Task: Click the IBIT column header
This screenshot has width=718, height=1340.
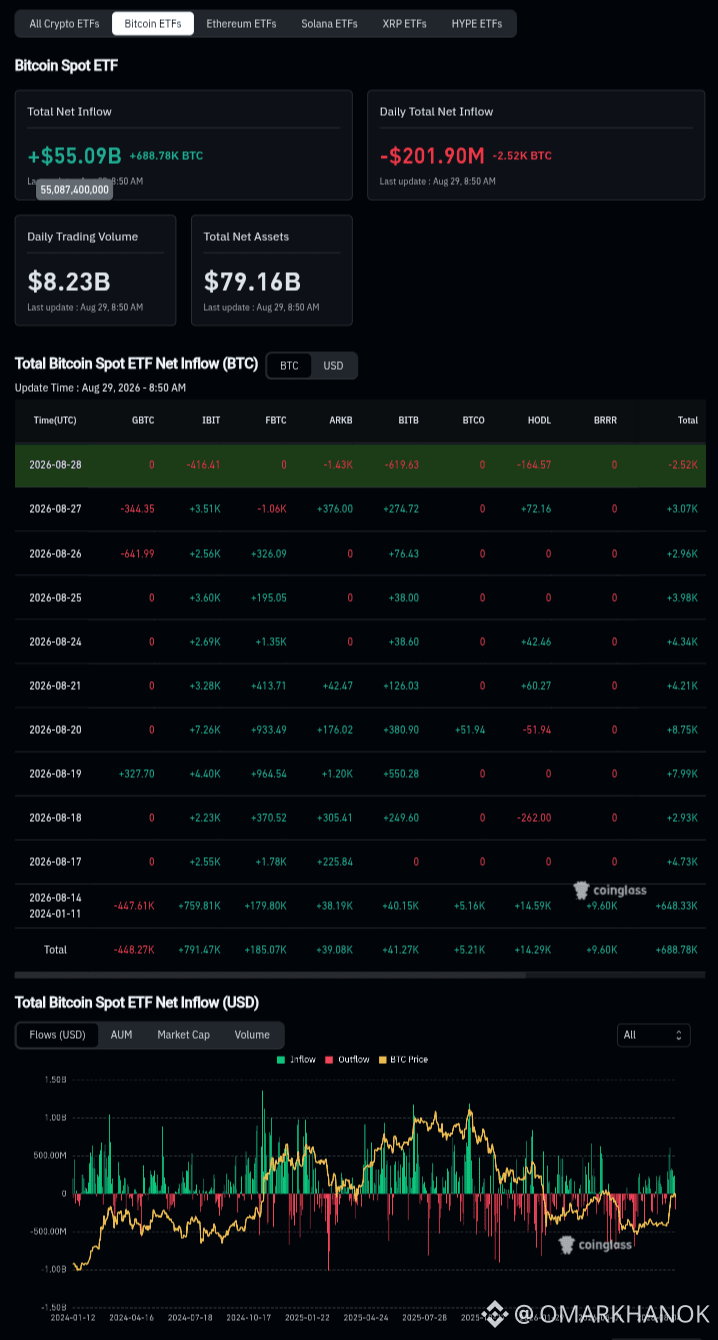Action: coord(211,421)
